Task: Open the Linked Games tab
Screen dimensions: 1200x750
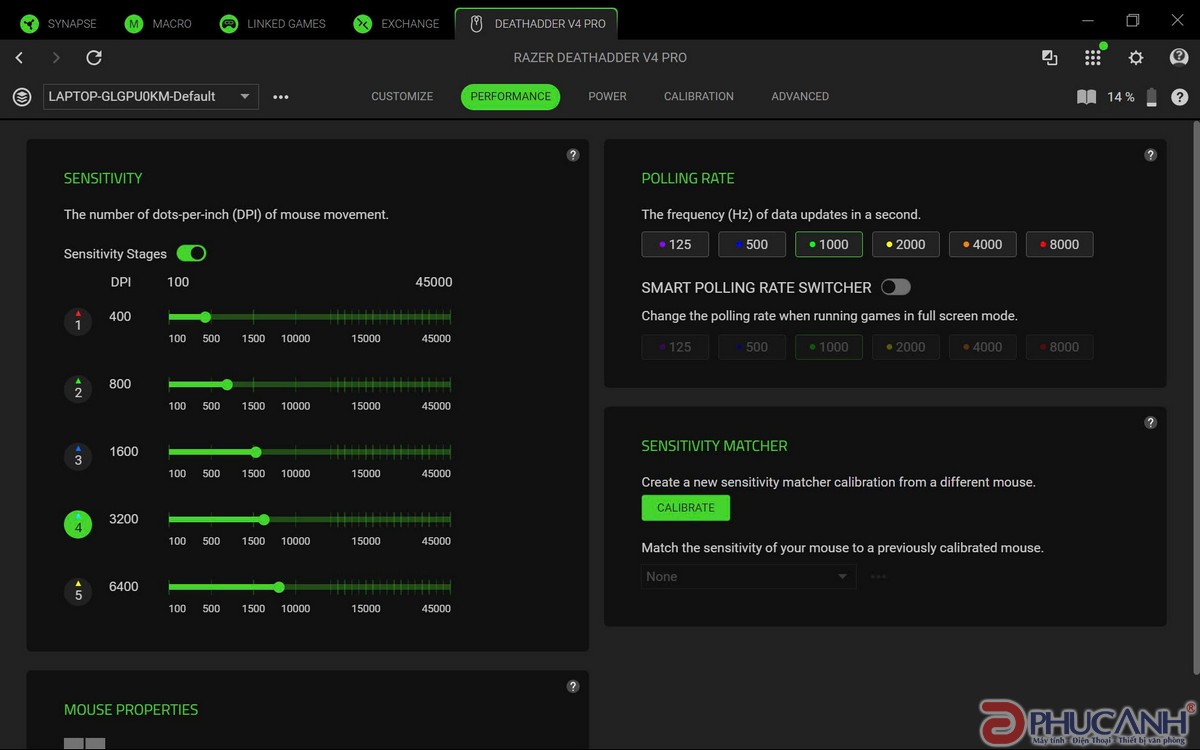Action: (x=273, y=23)
